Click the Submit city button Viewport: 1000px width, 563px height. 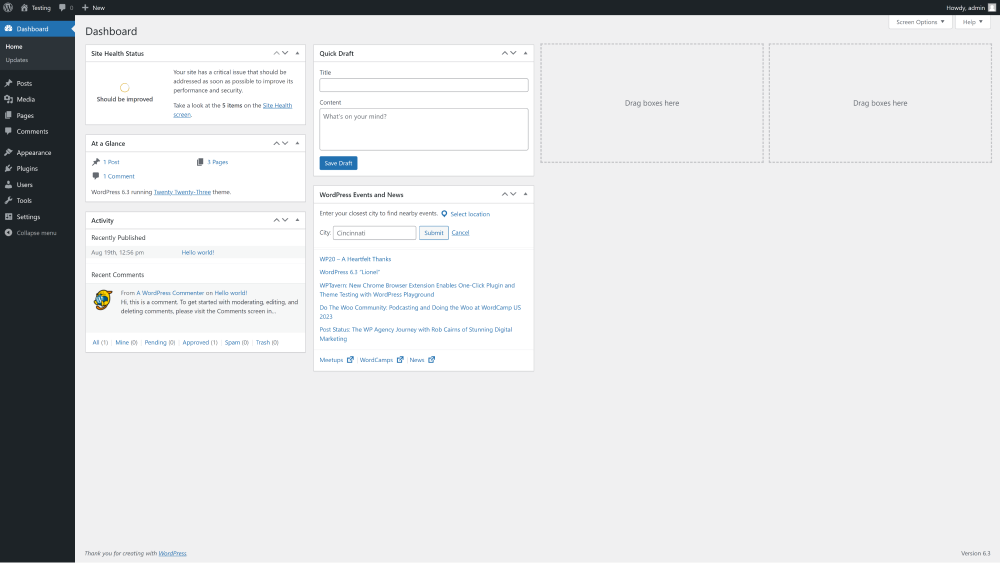click(434, 233)
